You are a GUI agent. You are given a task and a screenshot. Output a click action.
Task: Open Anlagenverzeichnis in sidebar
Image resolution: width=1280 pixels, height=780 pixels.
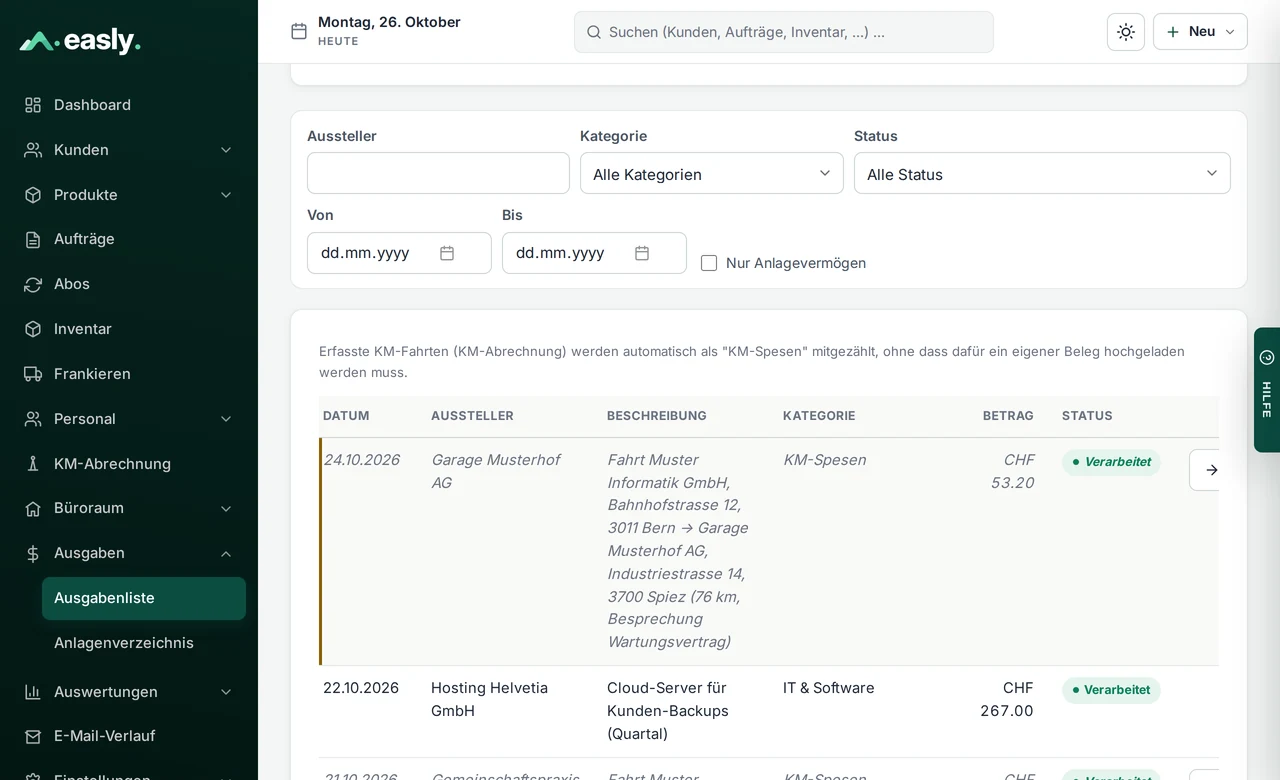pos(144,643)
